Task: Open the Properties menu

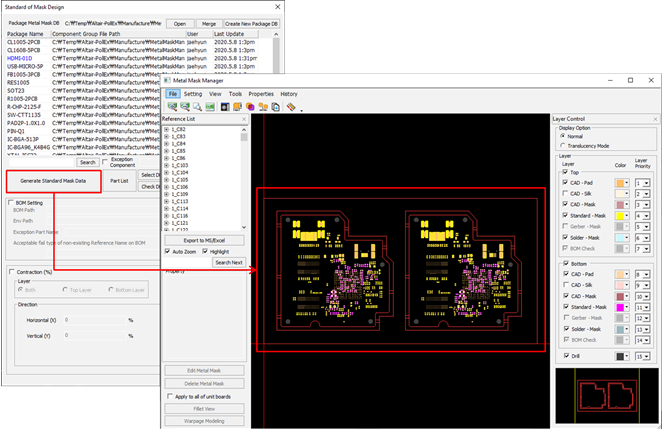Action: click(x=261, y=94)
